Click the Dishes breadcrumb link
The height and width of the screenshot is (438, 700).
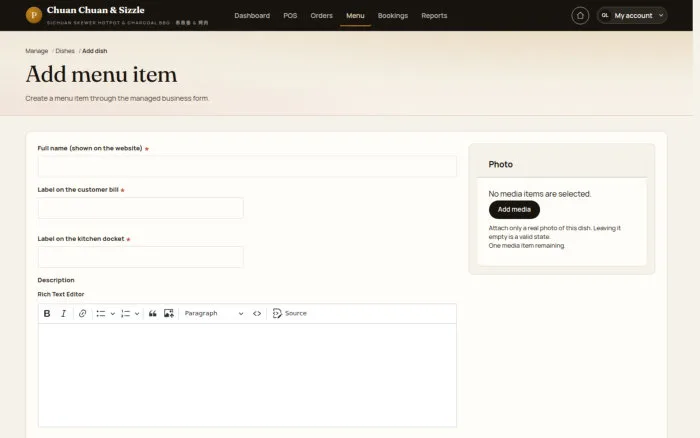coord(65,51)
